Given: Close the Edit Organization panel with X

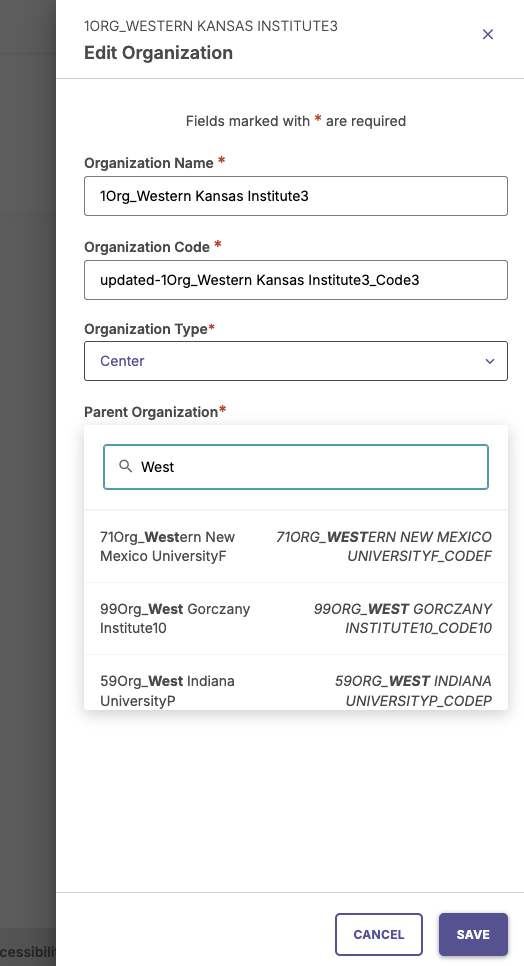Looking at the screenshot, I should pyautogui.click(x=488, y=34).
